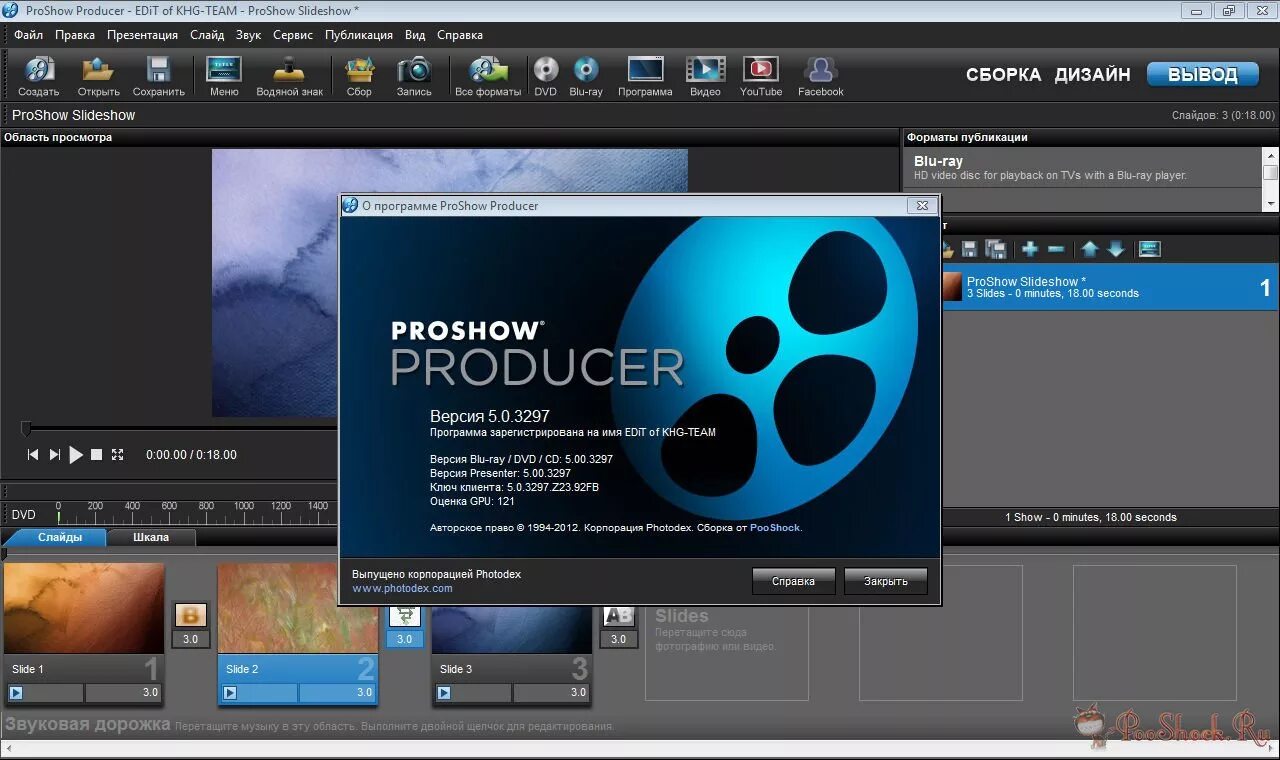Open the Правка menu
Screen dimensions: 1280x760
tap(75, 35)
